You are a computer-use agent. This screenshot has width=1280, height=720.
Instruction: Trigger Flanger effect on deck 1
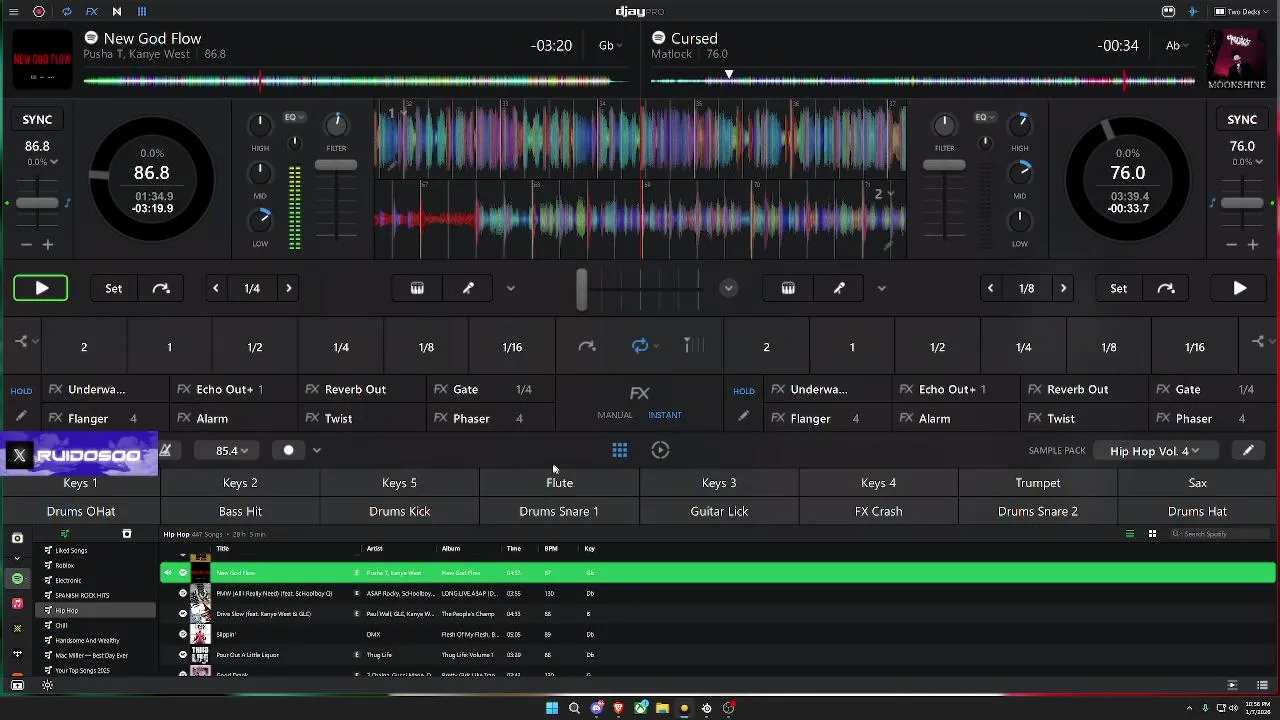106,418
